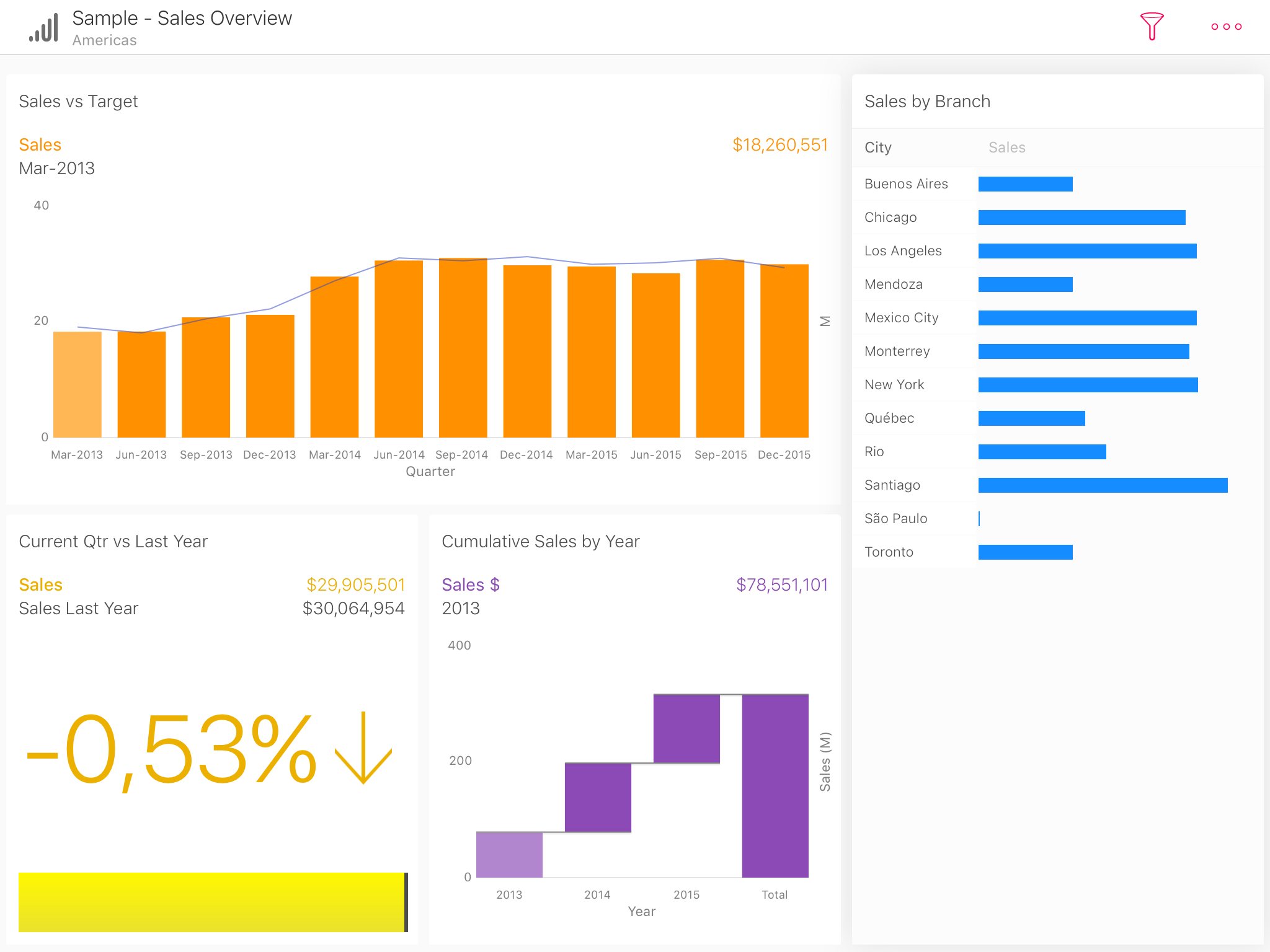Select the Mar-2013 bar in Sales vs Target

78,384
